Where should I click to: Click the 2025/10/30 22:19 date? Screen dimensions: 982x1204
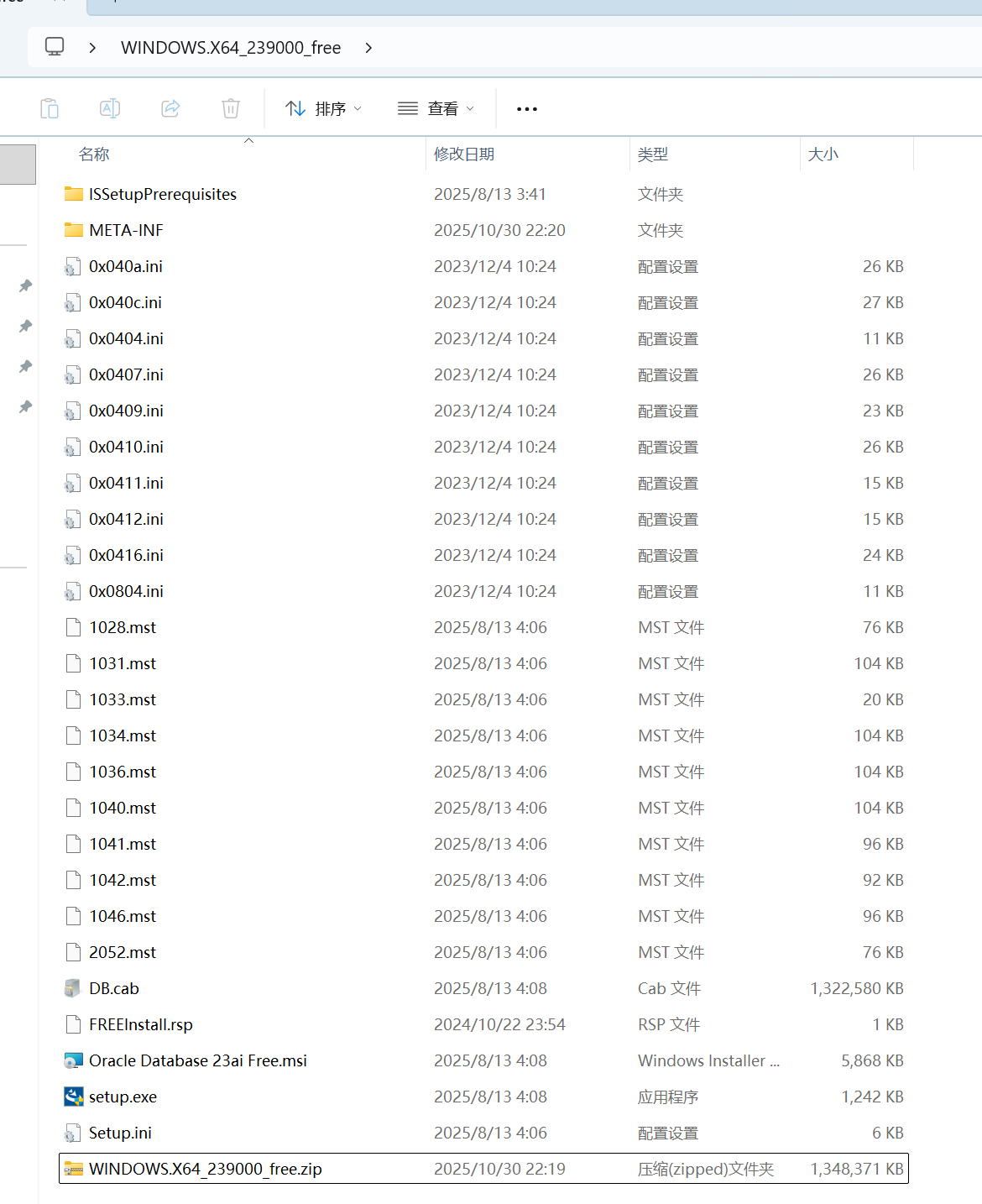pos(499,1169)
